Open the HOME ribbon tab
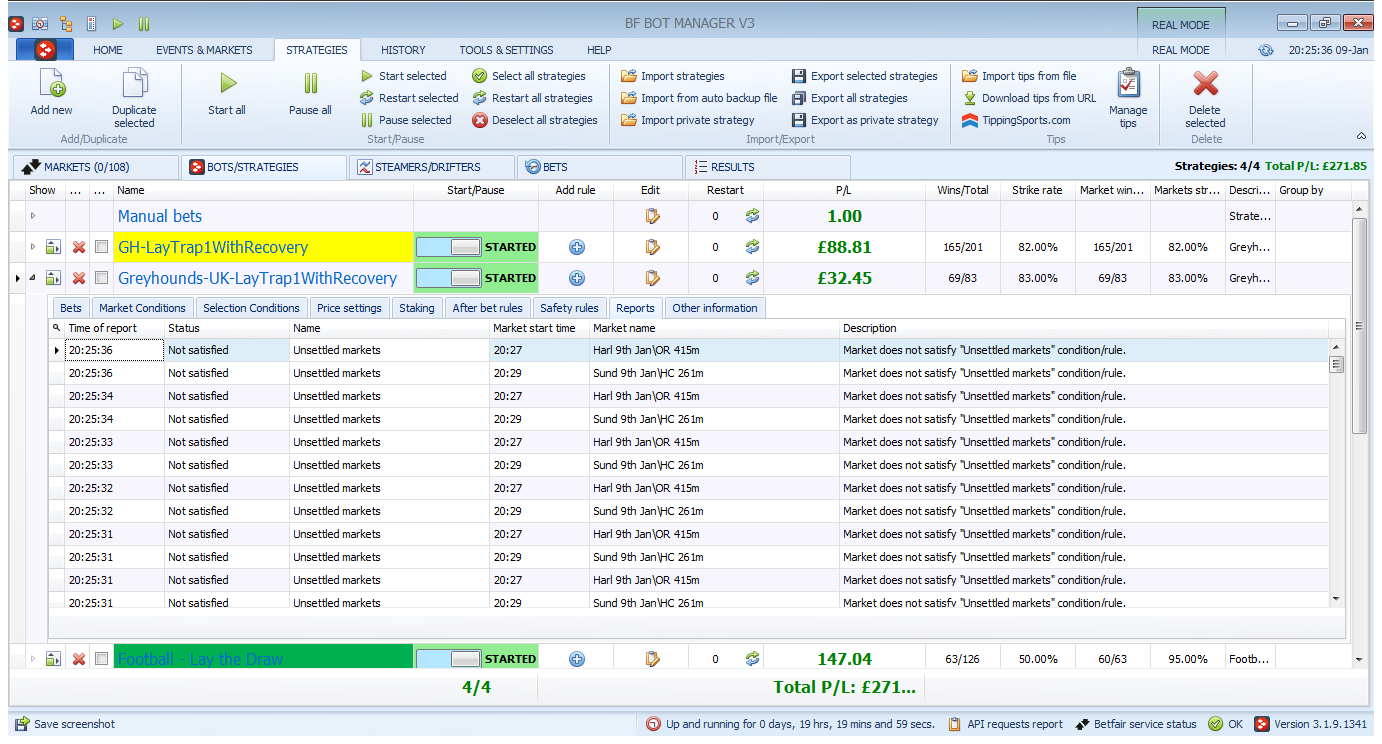This screenshot has height=744, width=1382. point(107,50)
